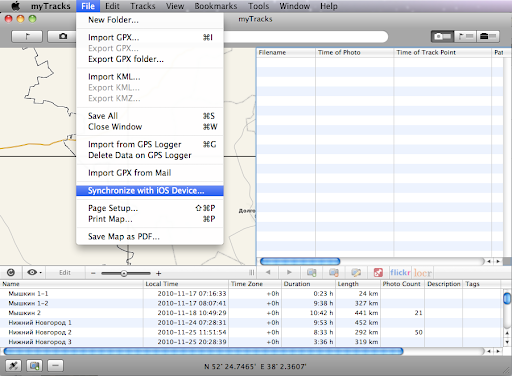Open the Bookmarks menu

click(x=216, y=6)
